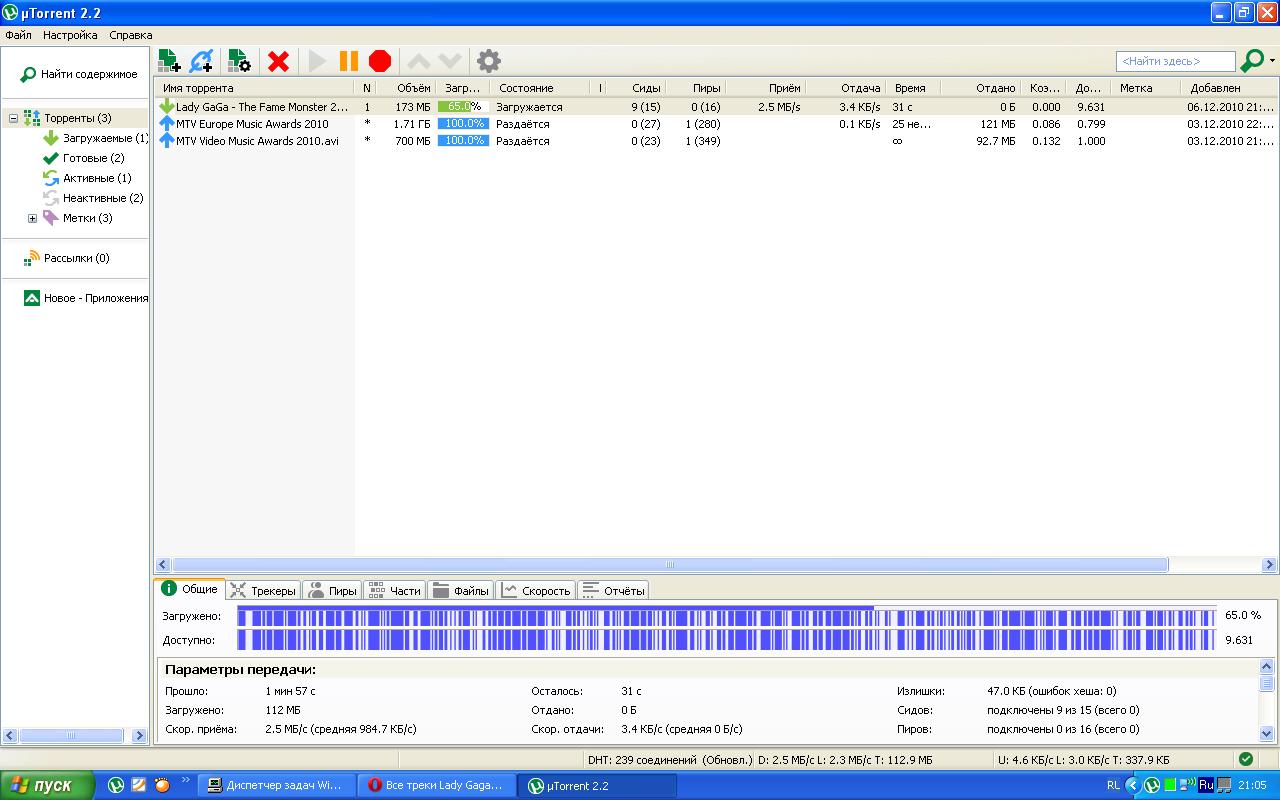
Task: Click the 65.0% progress bar of Lady GaGa
Action: coord(463,107)
